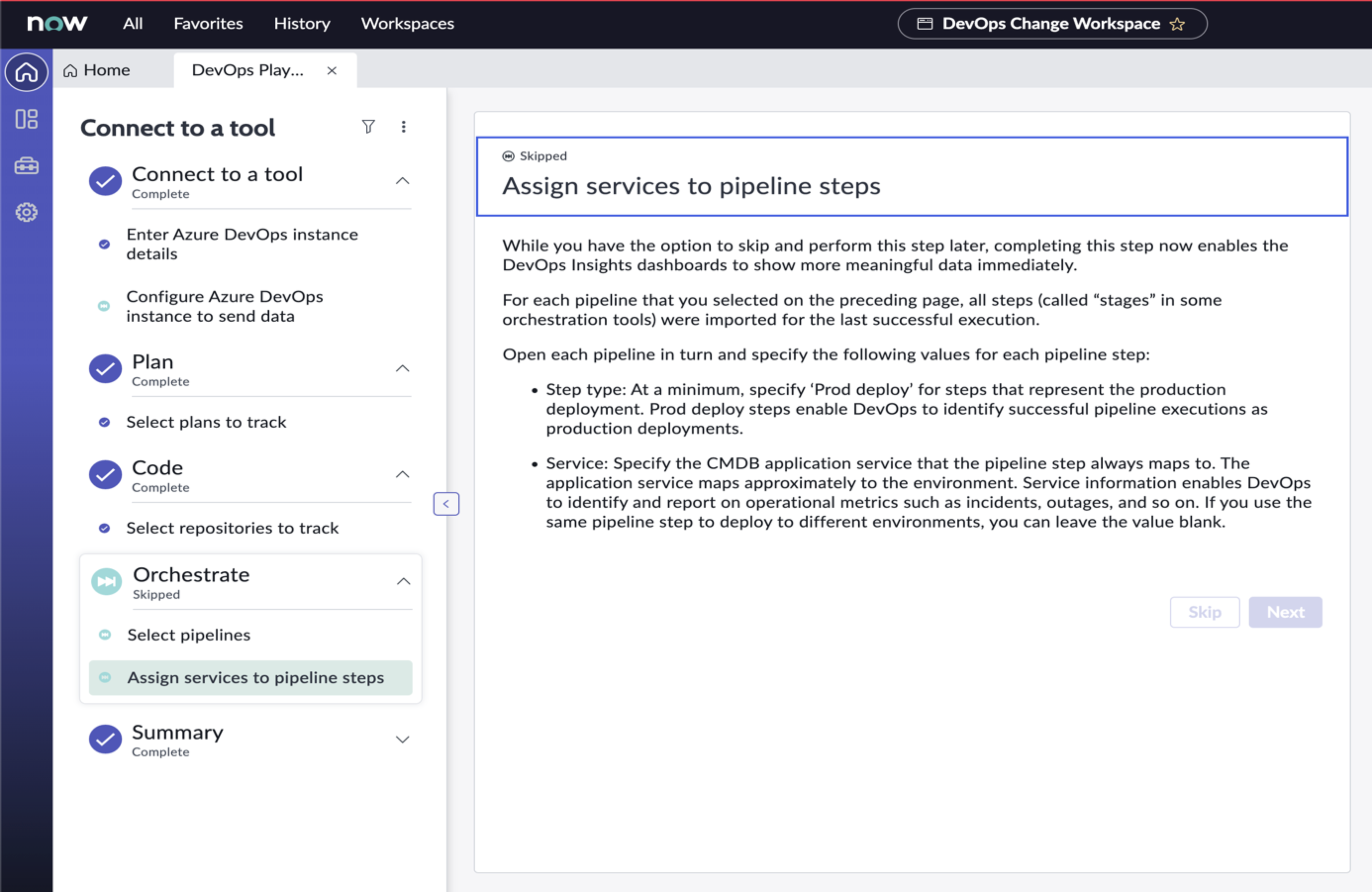Click the 'Connect to a tool' panel heading
This screenshot has width=1372, height=892.
178,127
